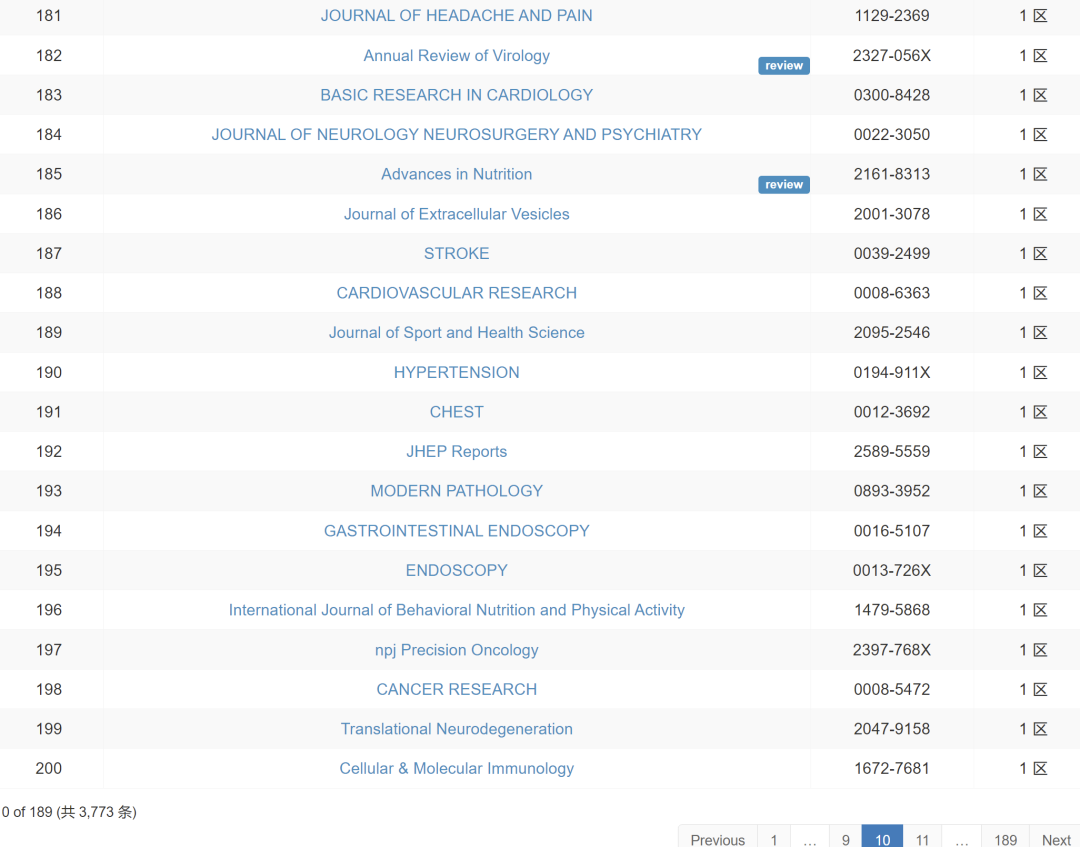Open CANCER RESEARCH journal link
1080x847 pixels.
(x=456, y=689)
